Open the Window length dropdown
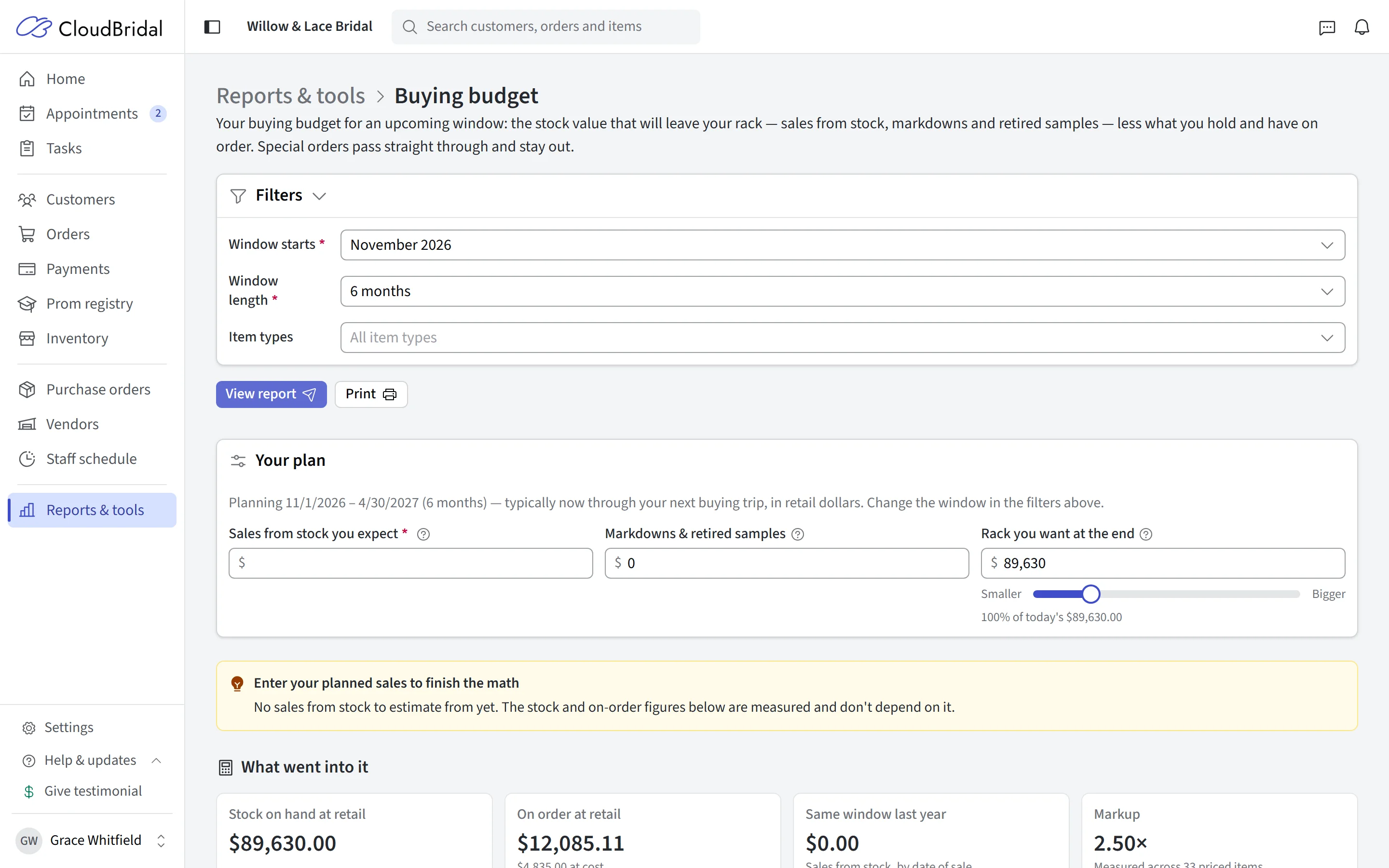The image size is (1389, 868). pyautogui.click(x=843, y=291)
